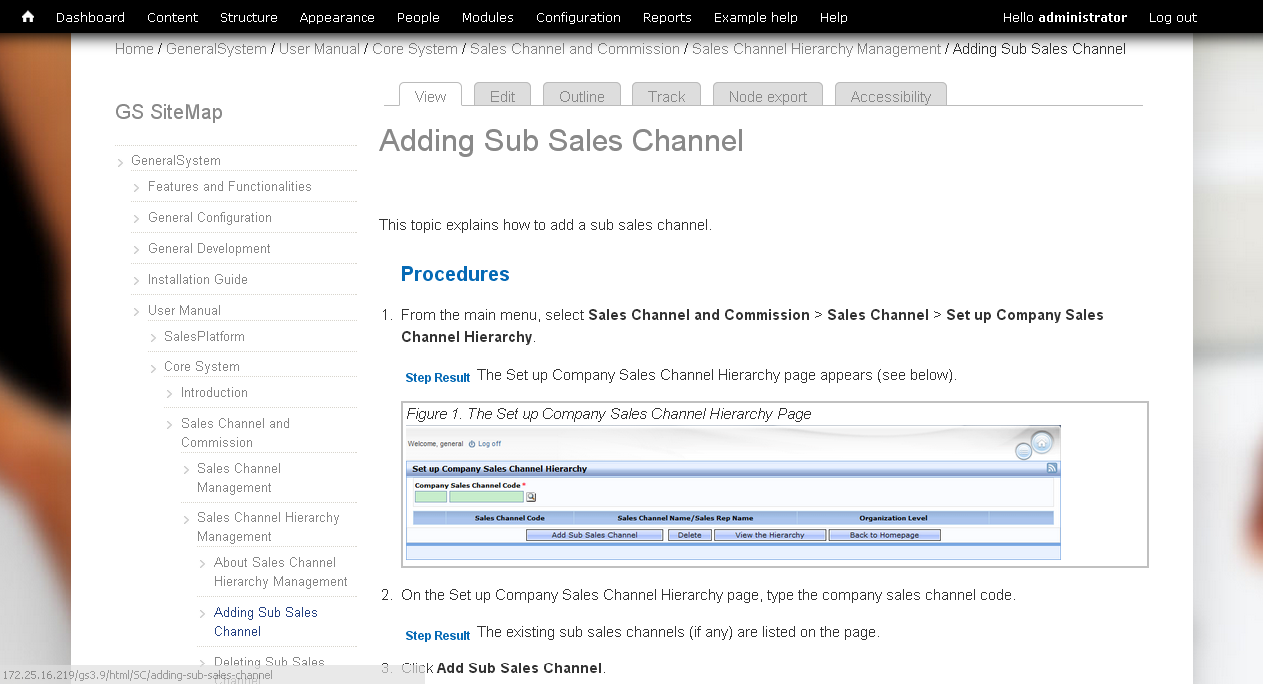The height and width of the screenshot is (684, 1263).
Task: Open the Modules admin menu
Action: pyautogui.click(x=488, y=17)
